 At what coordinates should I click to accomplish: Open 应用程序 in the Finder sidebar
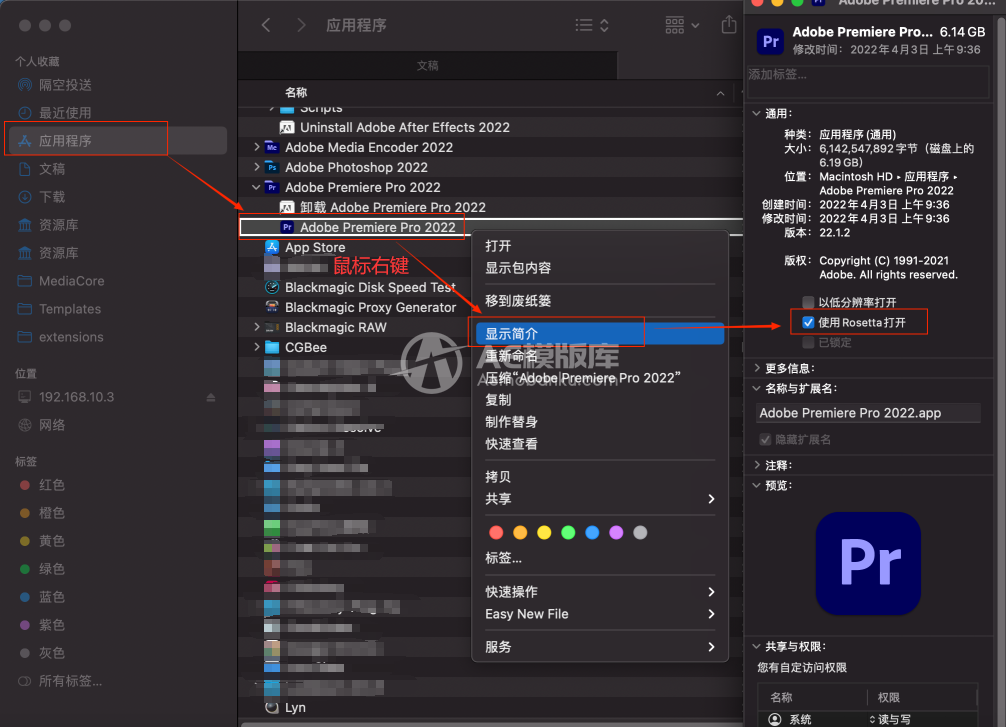(x=65, y=141)
